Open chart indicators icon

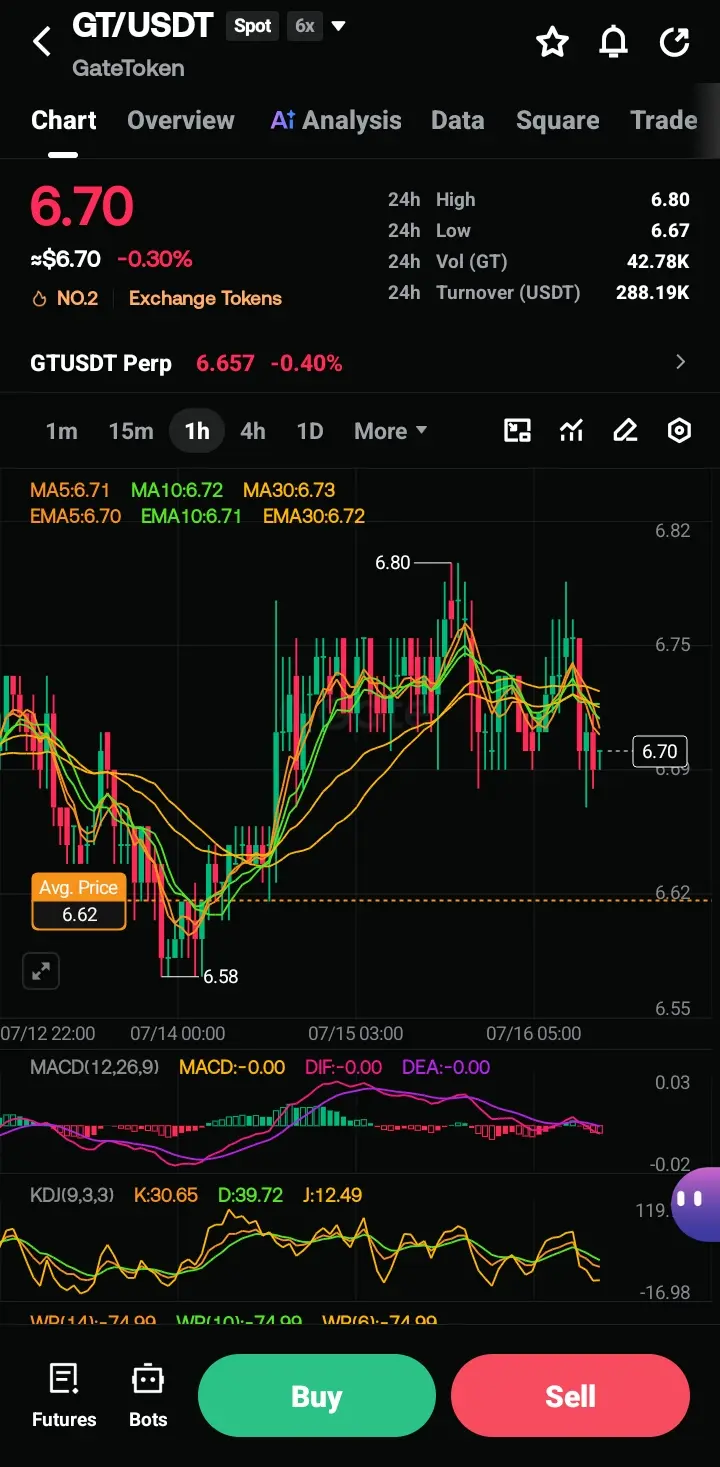click(571, 431)
